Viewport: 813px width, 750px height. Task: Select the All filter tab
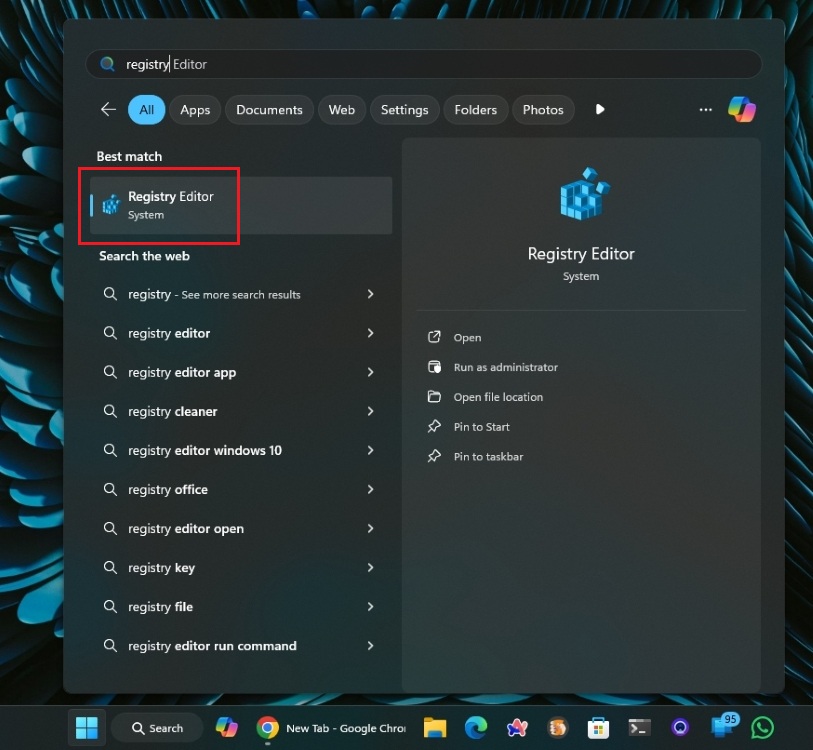pos(147,109)
